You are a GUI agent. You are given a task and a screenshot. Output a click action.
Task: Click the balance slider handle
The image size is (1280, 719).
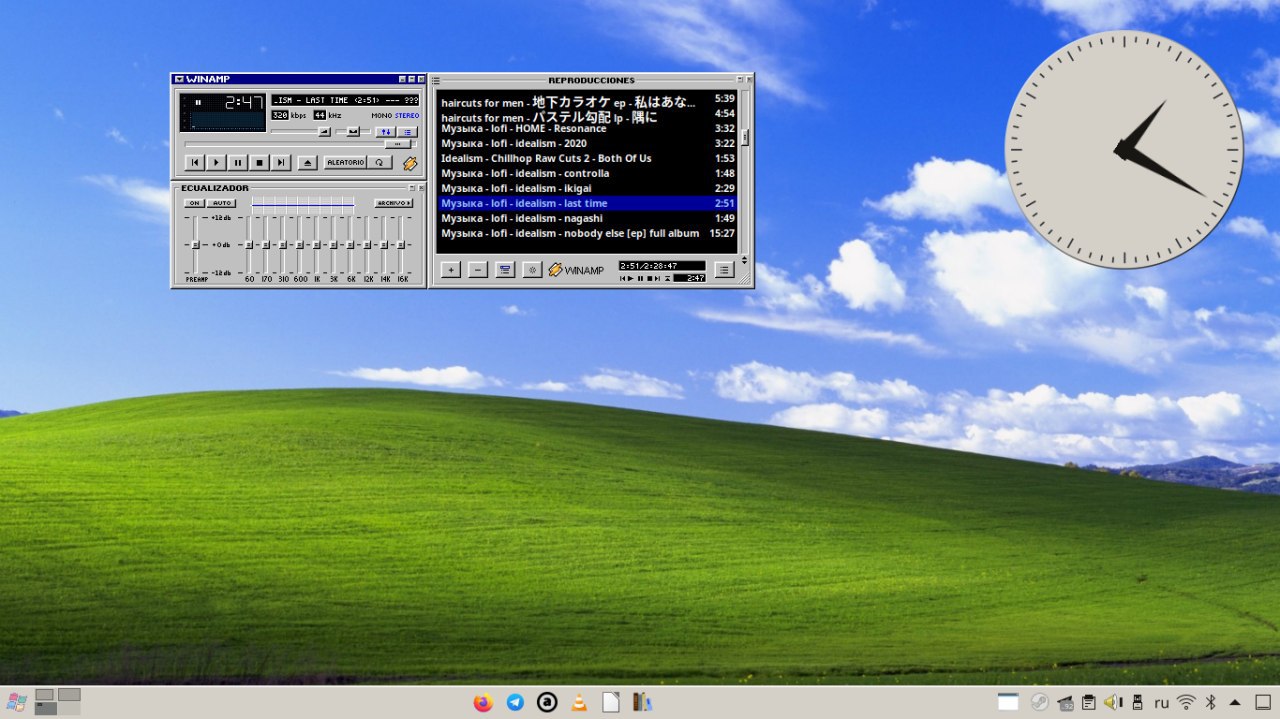pos(353,132)
